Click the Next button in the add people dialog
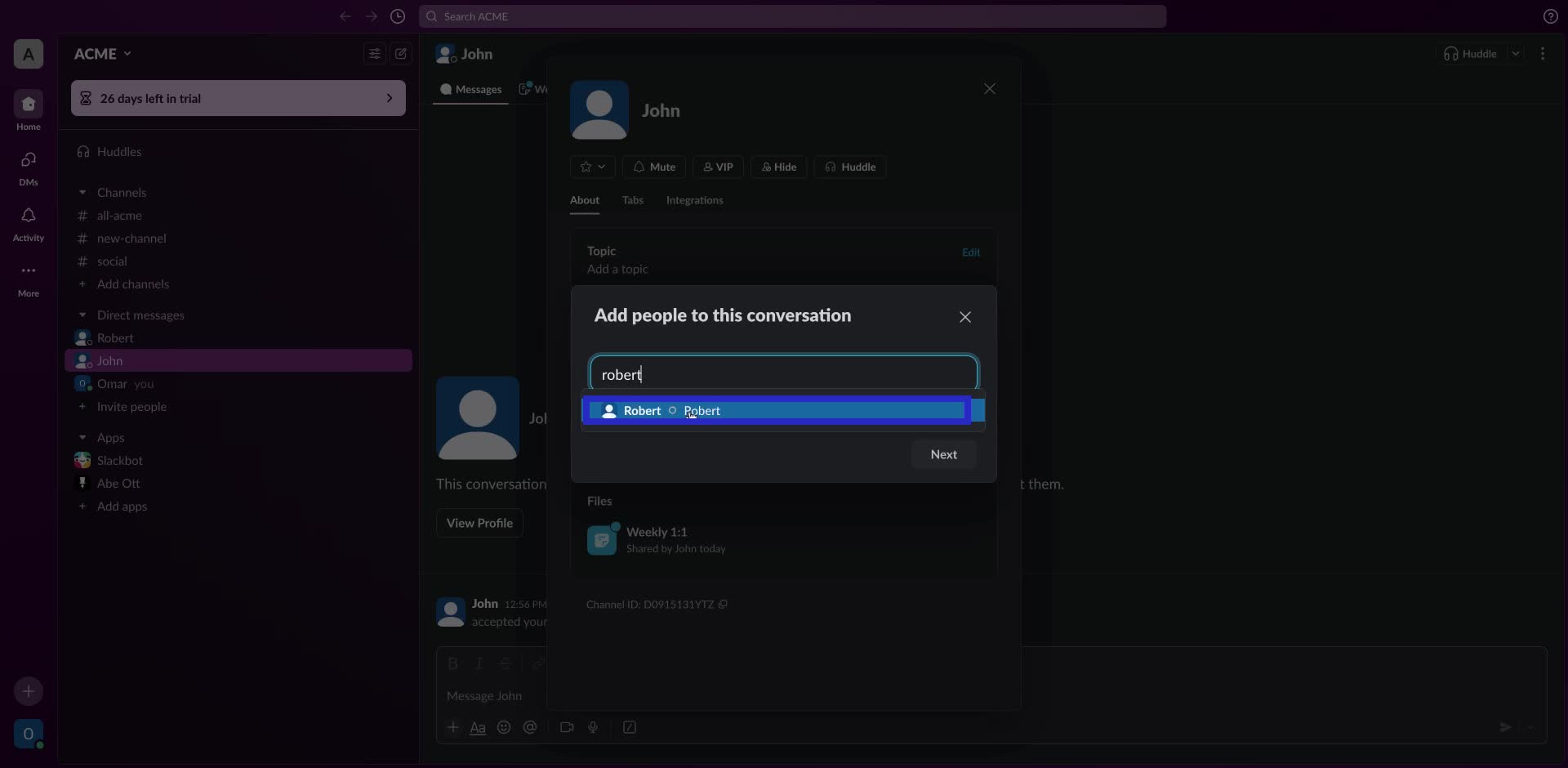Screen dimensions: 1568x768 (x=943, y=454)
